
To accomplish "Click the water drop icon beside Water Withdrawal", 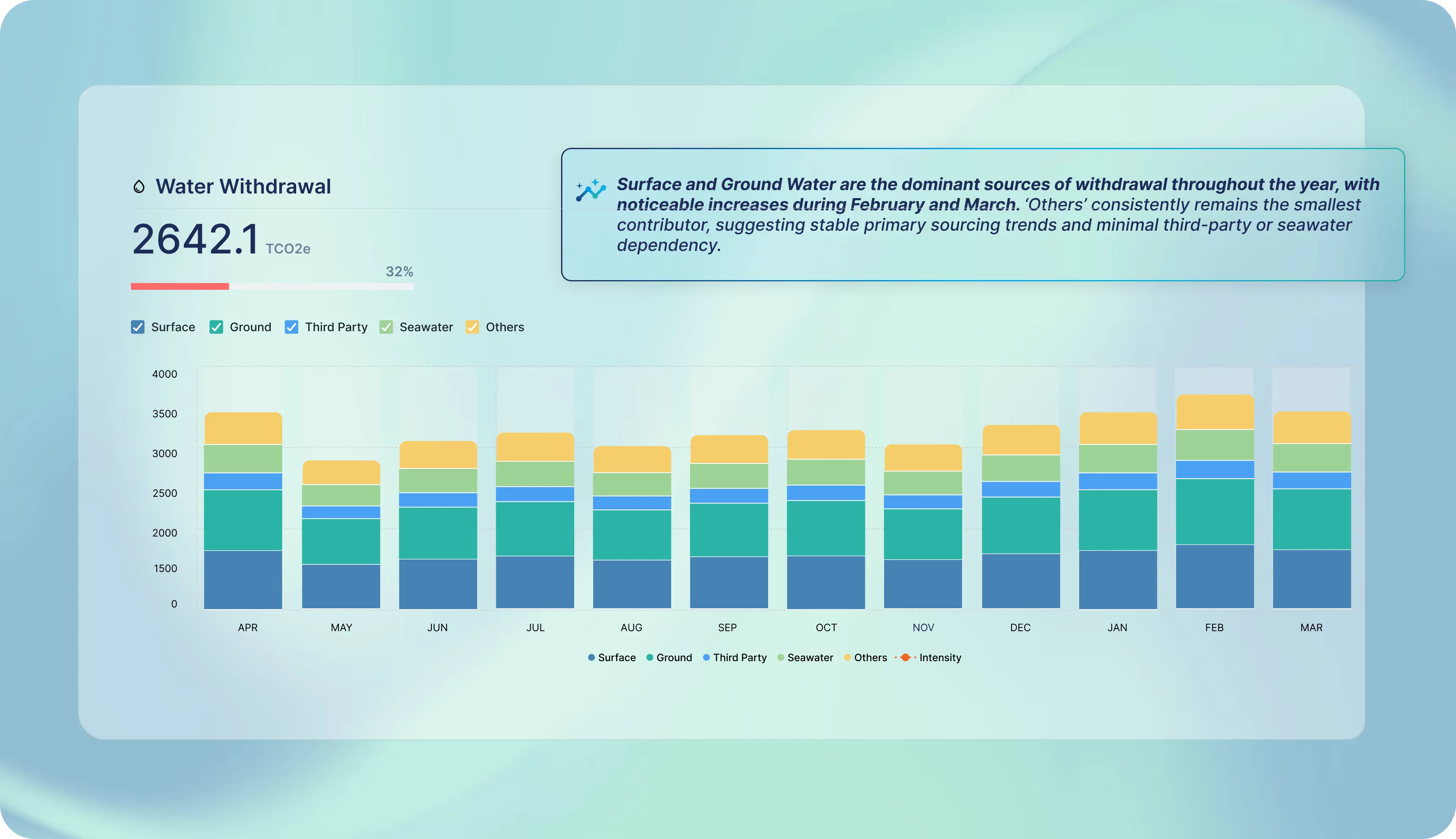I will pyautogui.click(x=138, y=186).
